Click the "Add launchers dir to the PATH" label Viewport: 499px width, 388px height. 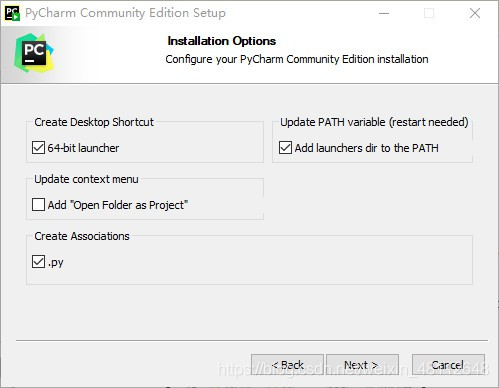click(366, 148)
